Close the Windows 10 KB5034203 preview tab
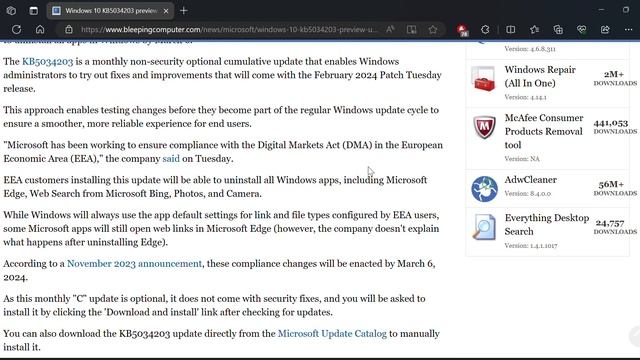This screenshot has width=640, height=360. coord(166,11)
